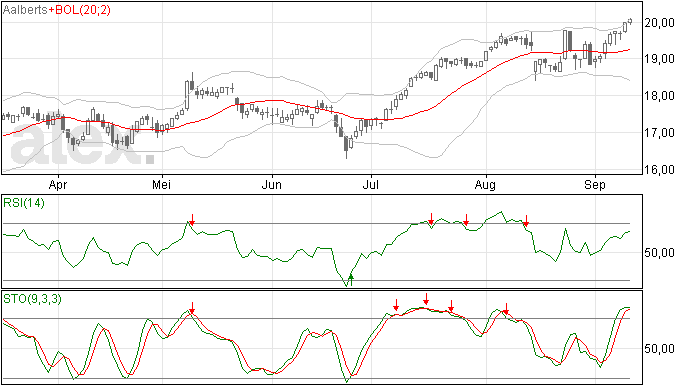Viewport: 690px width, 387px height.
Task: Click the mid-August red arrow on RSI panel
Action: point(526,221)
